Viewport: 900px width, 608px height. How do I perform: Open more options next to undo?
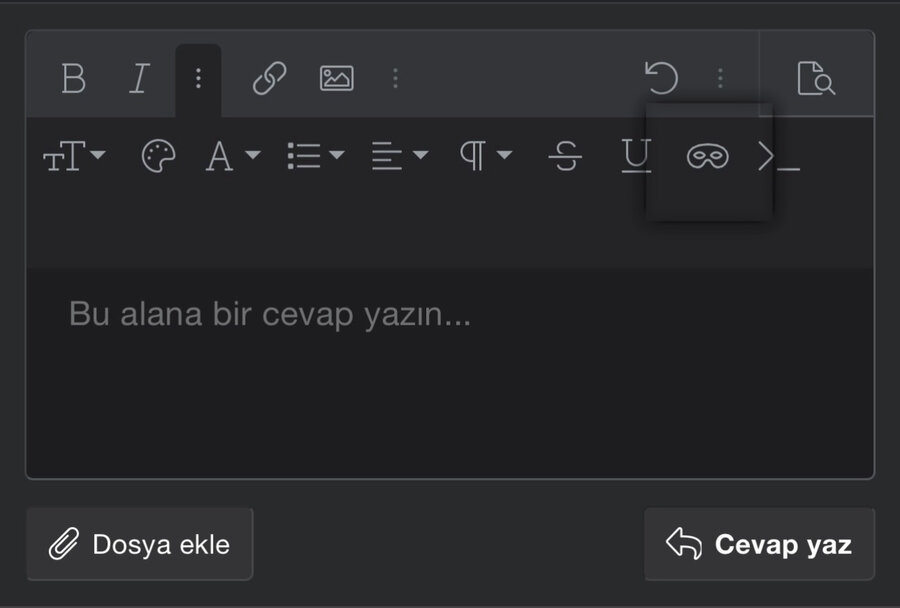720,78
